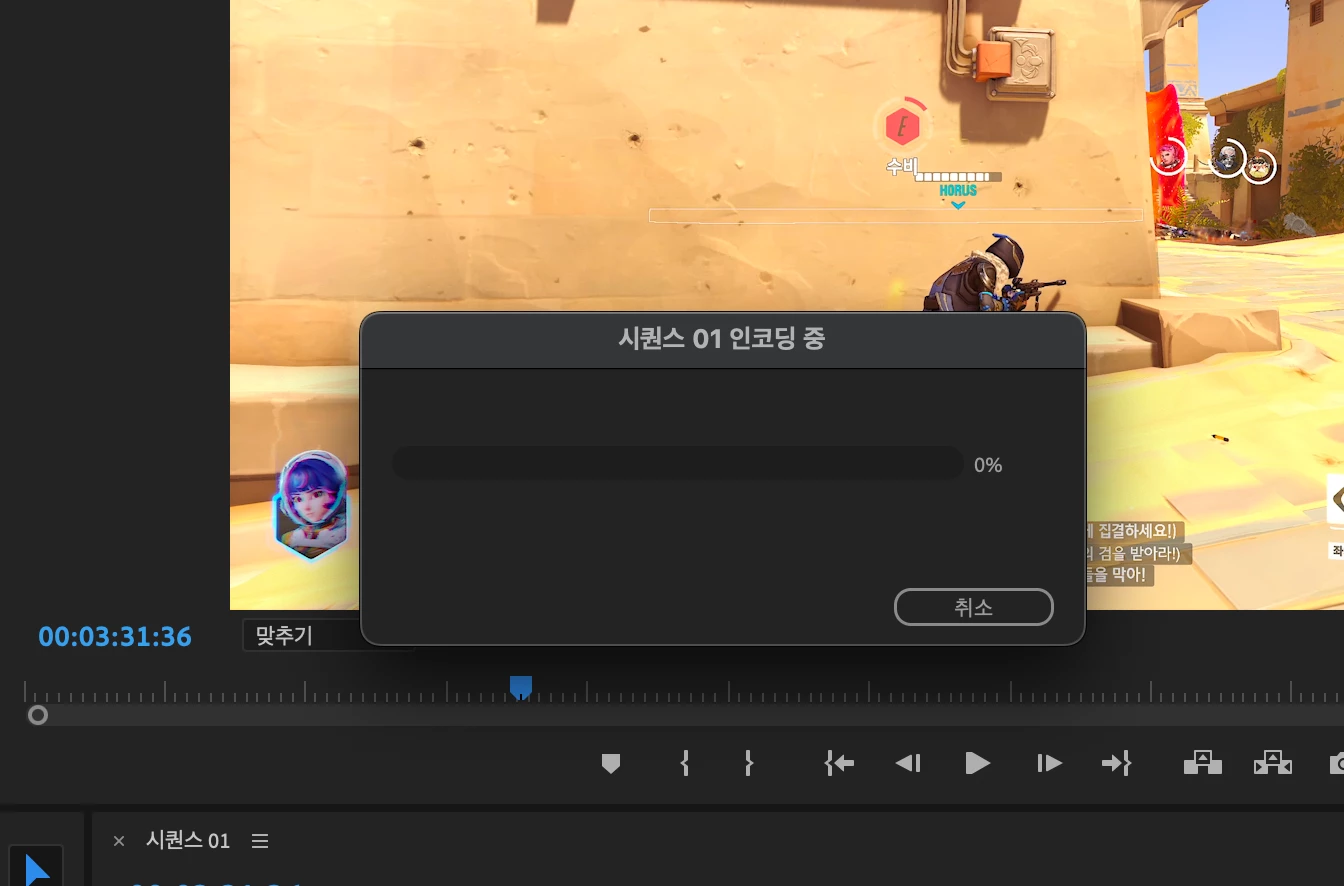This screenshot has width=1344, height=886.
Task: Close the 시퀀스 01 timeline tab
Action: pyautogui.click(x=119, y=841)
